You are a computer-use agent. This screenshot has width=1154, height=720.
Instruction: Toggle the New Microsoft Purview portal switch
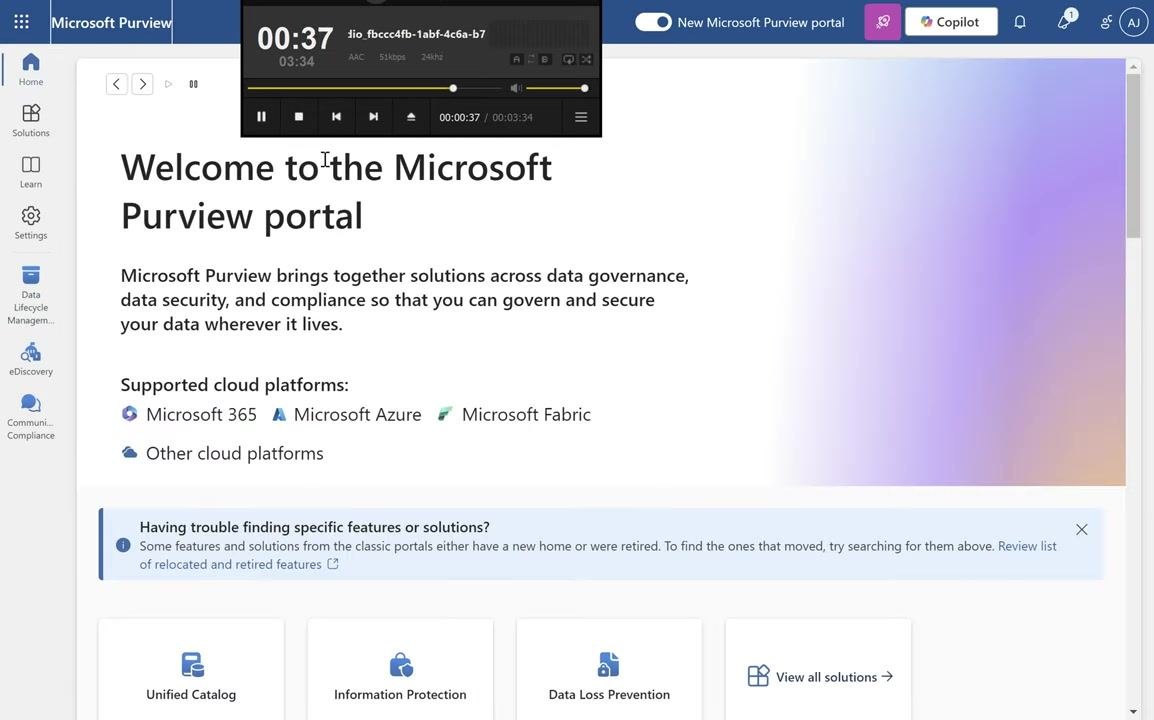(x=653, y=22)
